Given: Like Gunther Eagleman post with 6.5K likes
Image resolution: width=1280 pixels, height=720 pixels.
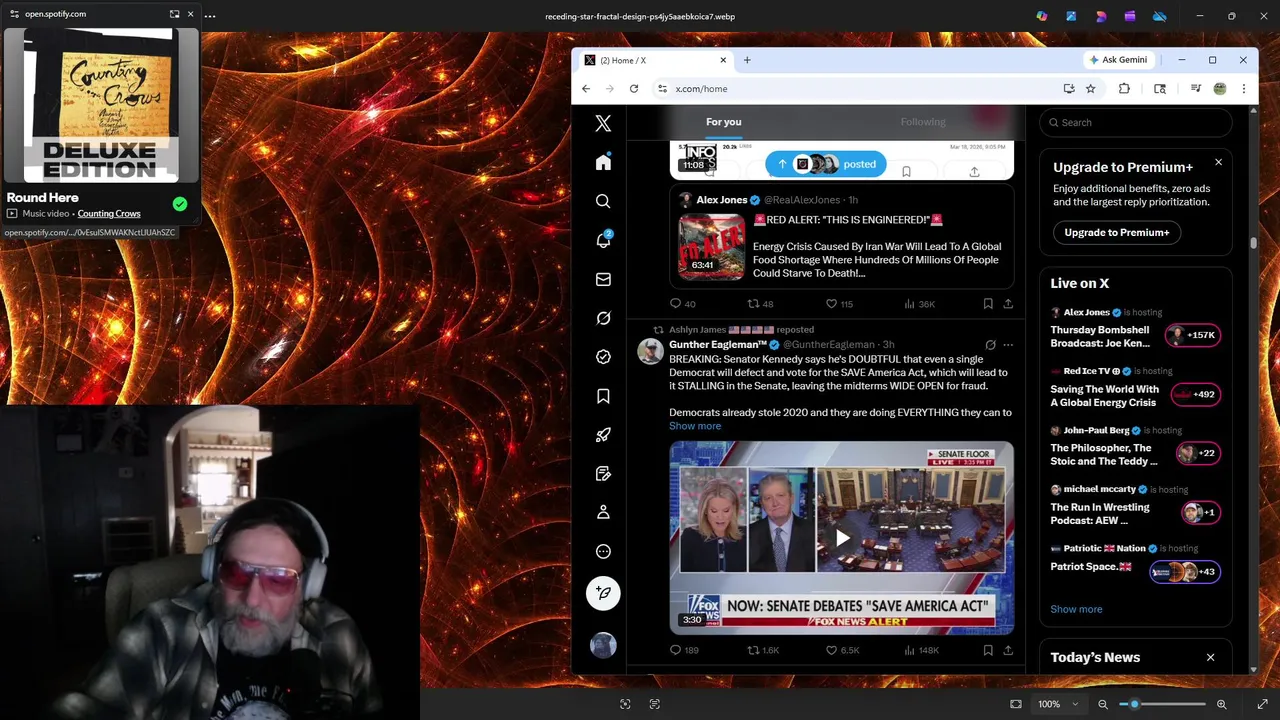Looking at the screenshot, I should [x=842, y=650].
